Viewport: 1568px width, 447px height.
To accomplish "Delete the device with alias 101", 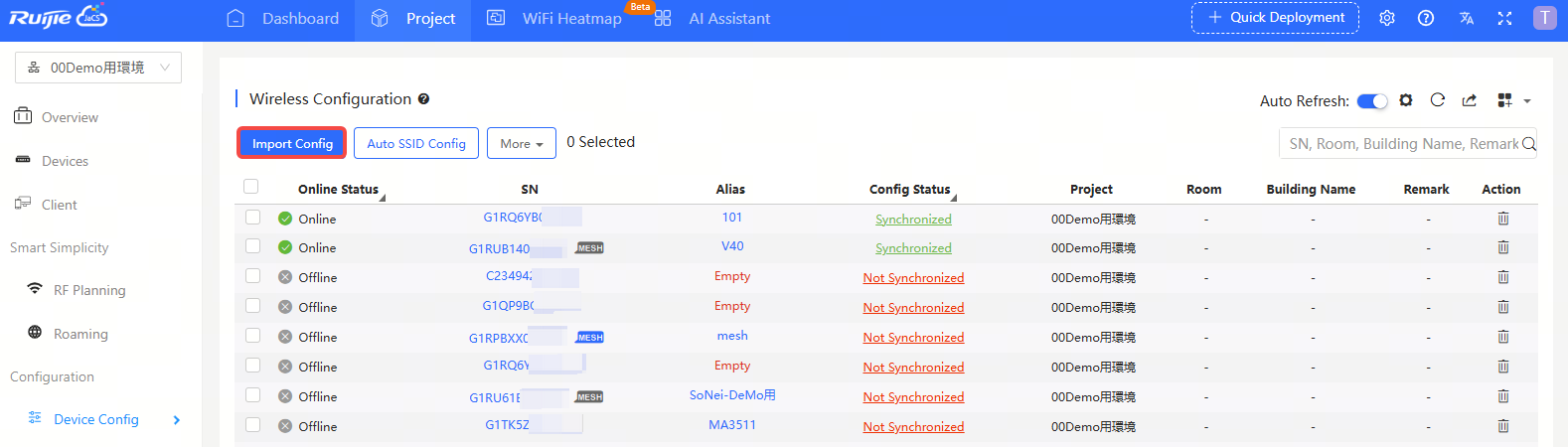I will tap(1502, 219).
